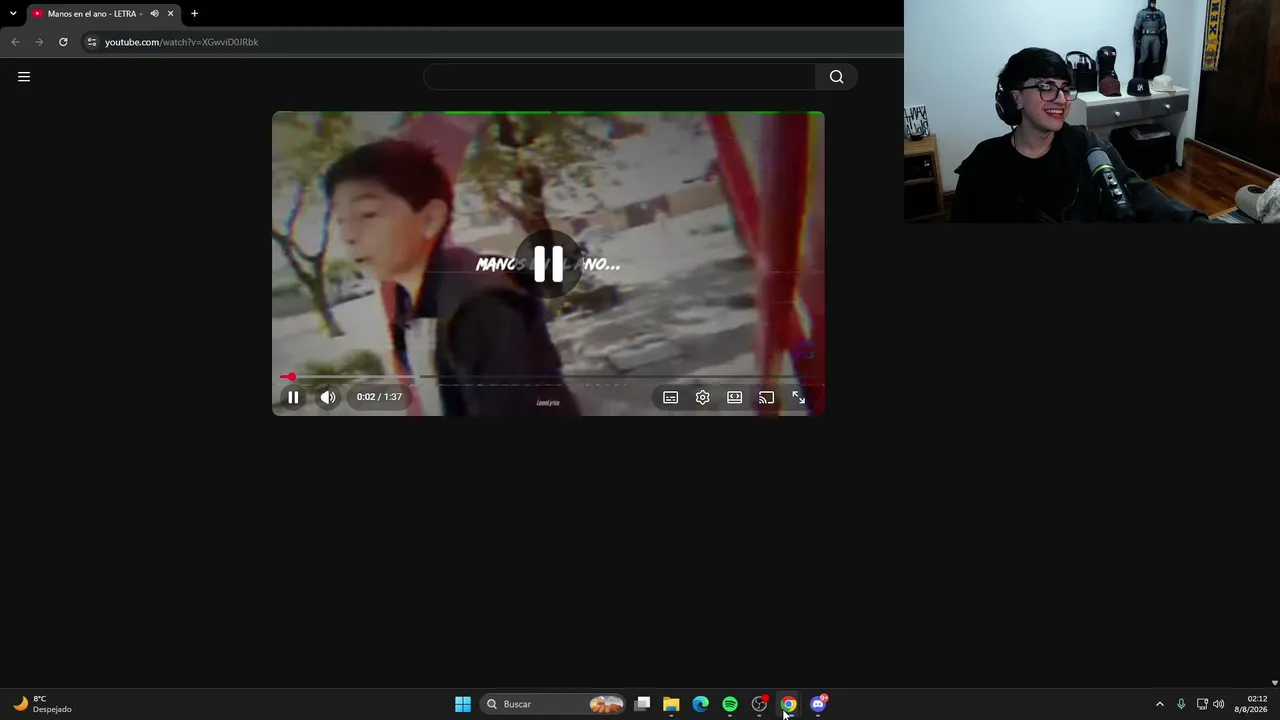This screenshot has width=1280, height=720.
Task: Open Discord from the taskbar
Action: [818, 704]
